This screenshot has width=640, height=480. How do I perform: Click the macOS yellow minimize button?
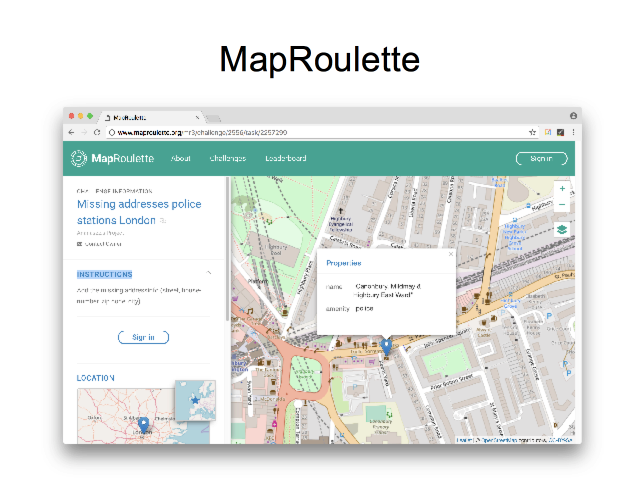80,116
